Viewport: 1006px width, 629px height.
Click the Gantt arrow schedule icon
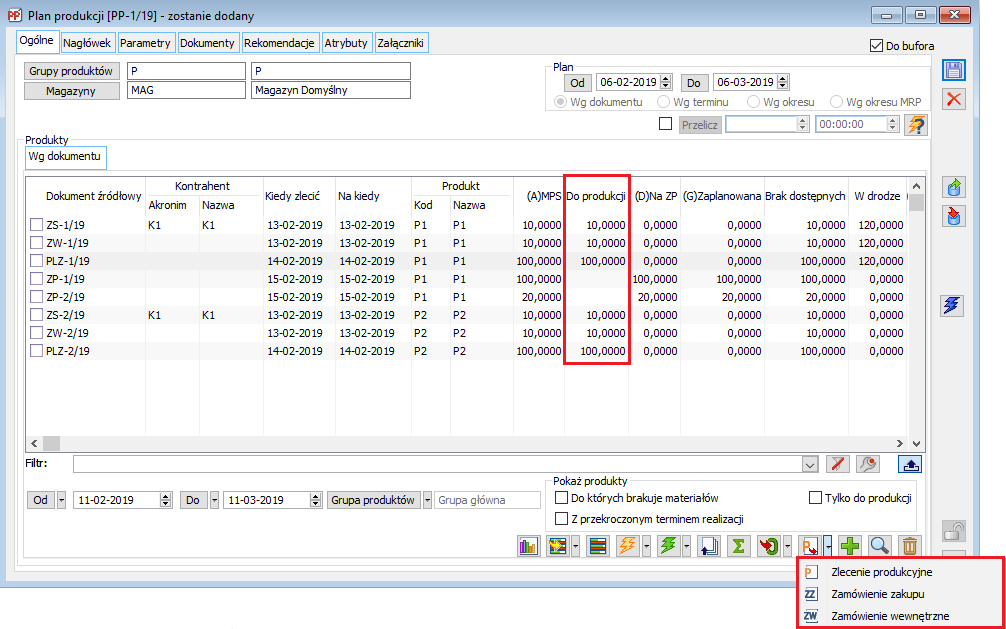coord(558,547)
